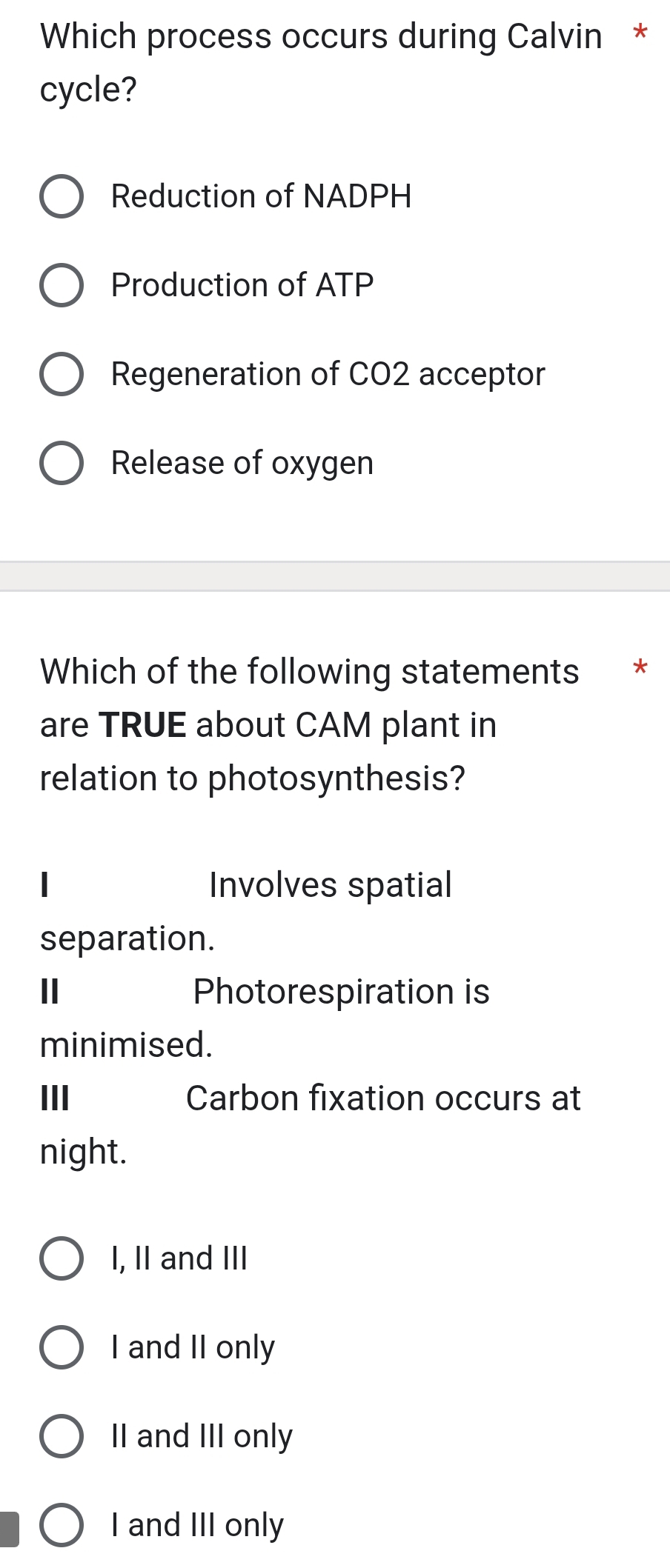
Task: Click the "Release of oxygen" text label
Action: pyautogui.click(x=242, y=464)
